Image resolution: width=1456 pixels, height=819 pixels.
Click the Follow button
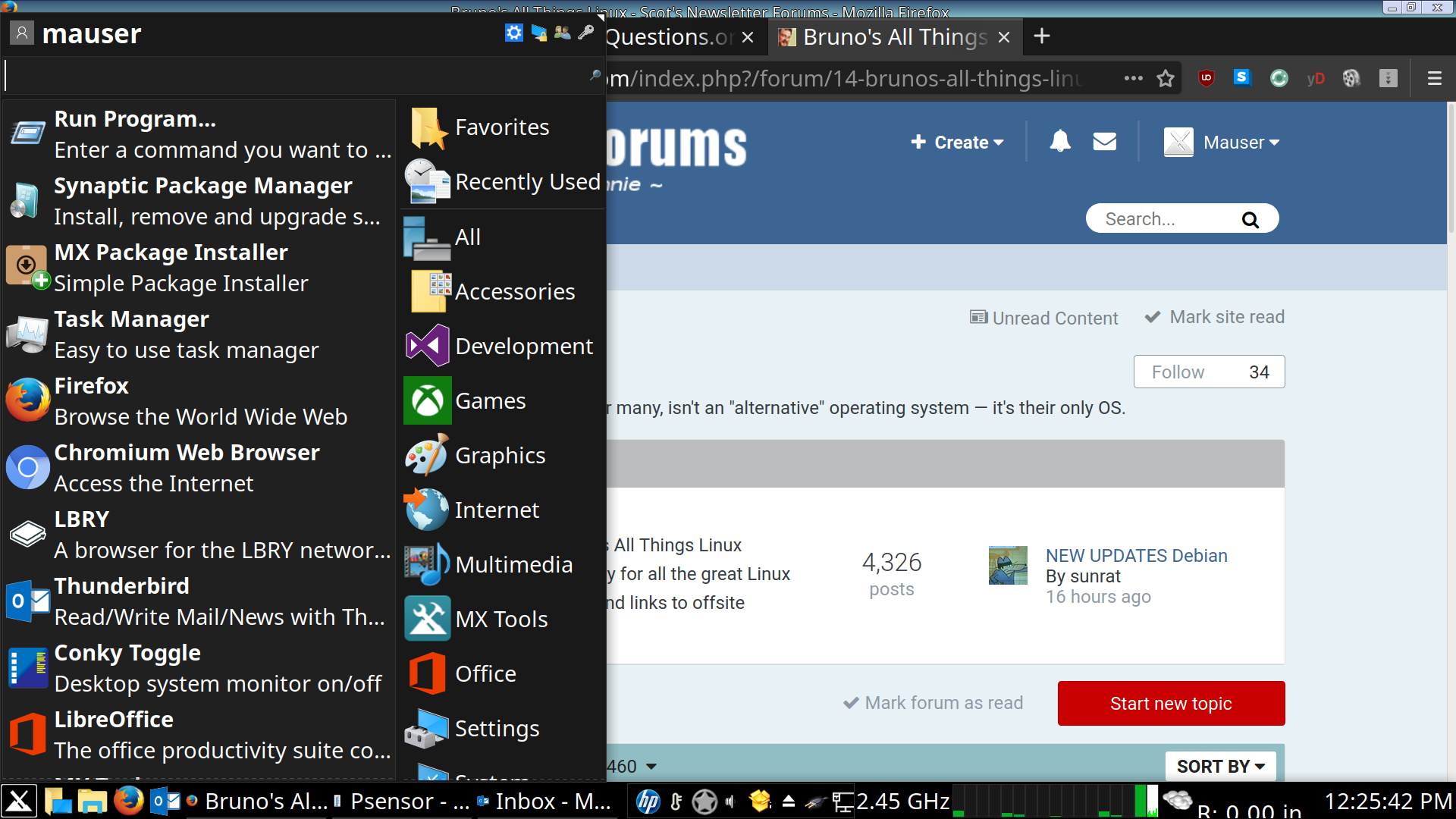pyautogui.click(x=1209, y=372)
